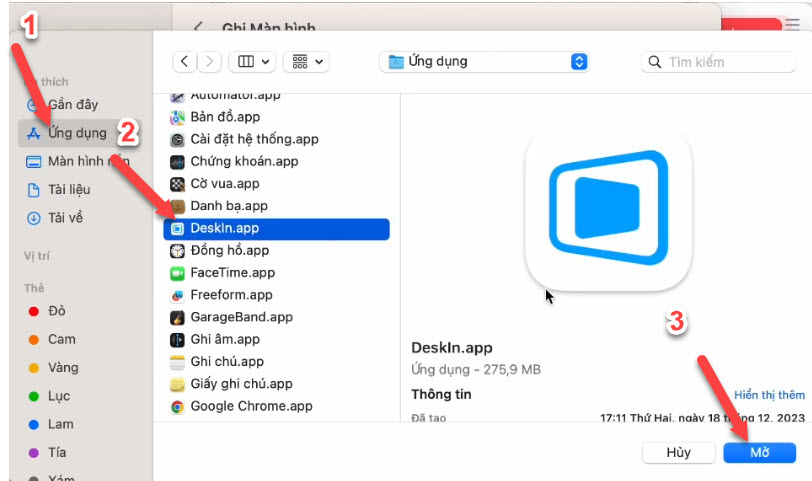Image resolution: width=812 pixels, height=481 pixels.
Task: Click the large DeskIn preview icon
Action: tap(608, 208)
